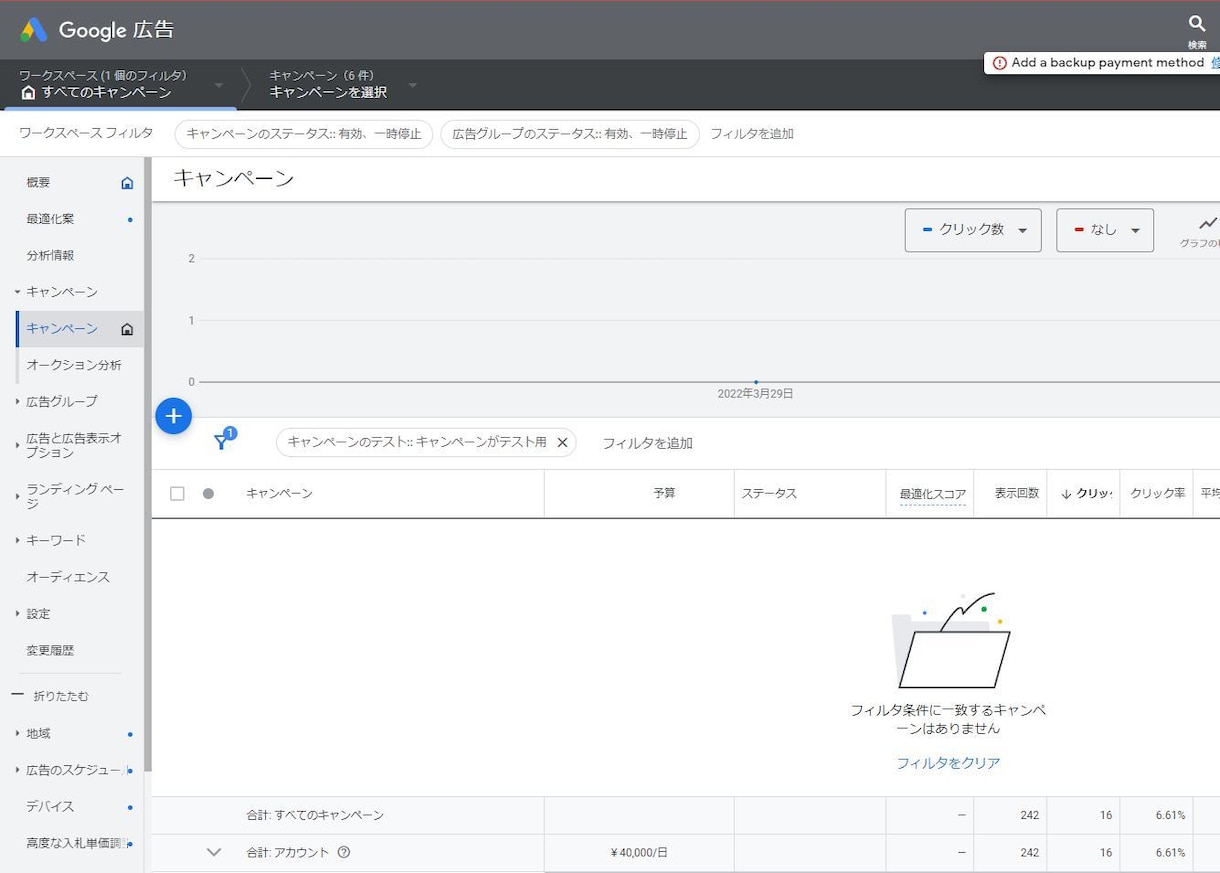
Task: Click the backup payment warning icon
Action: pos(999,63)
